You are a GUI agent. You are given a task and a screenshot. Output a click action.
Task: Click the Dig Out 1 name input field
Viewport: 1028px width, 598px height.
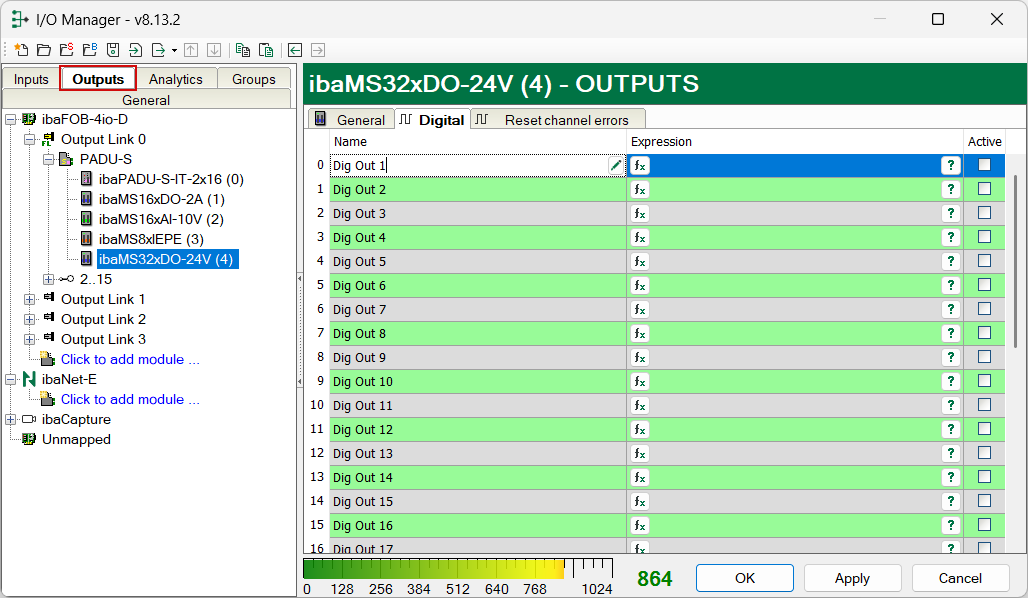468,166
